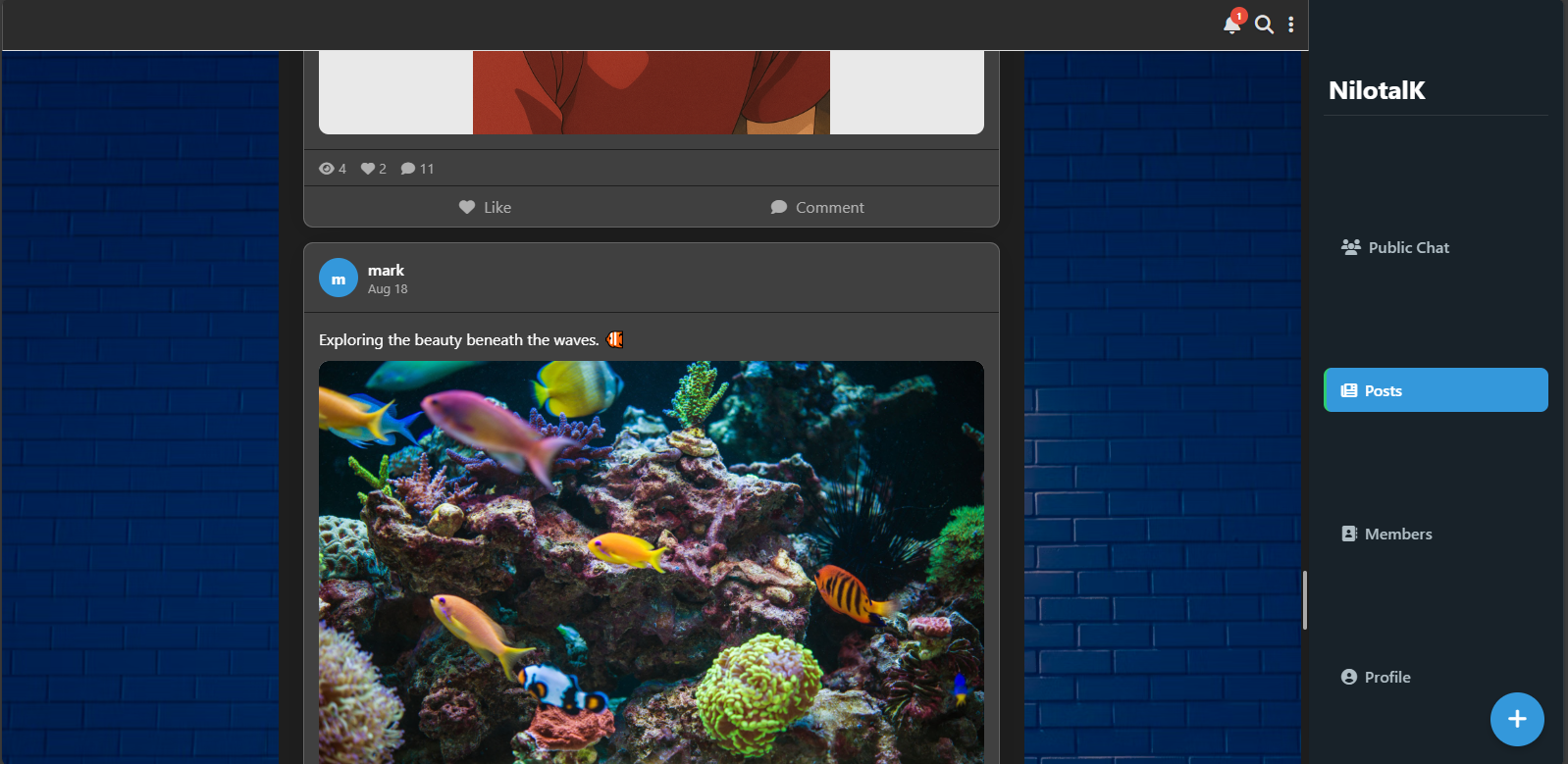1568x764 pixels.
Task: Click the Public Chat people icon
Action: pyautogui.click(x=1351, y=247)
